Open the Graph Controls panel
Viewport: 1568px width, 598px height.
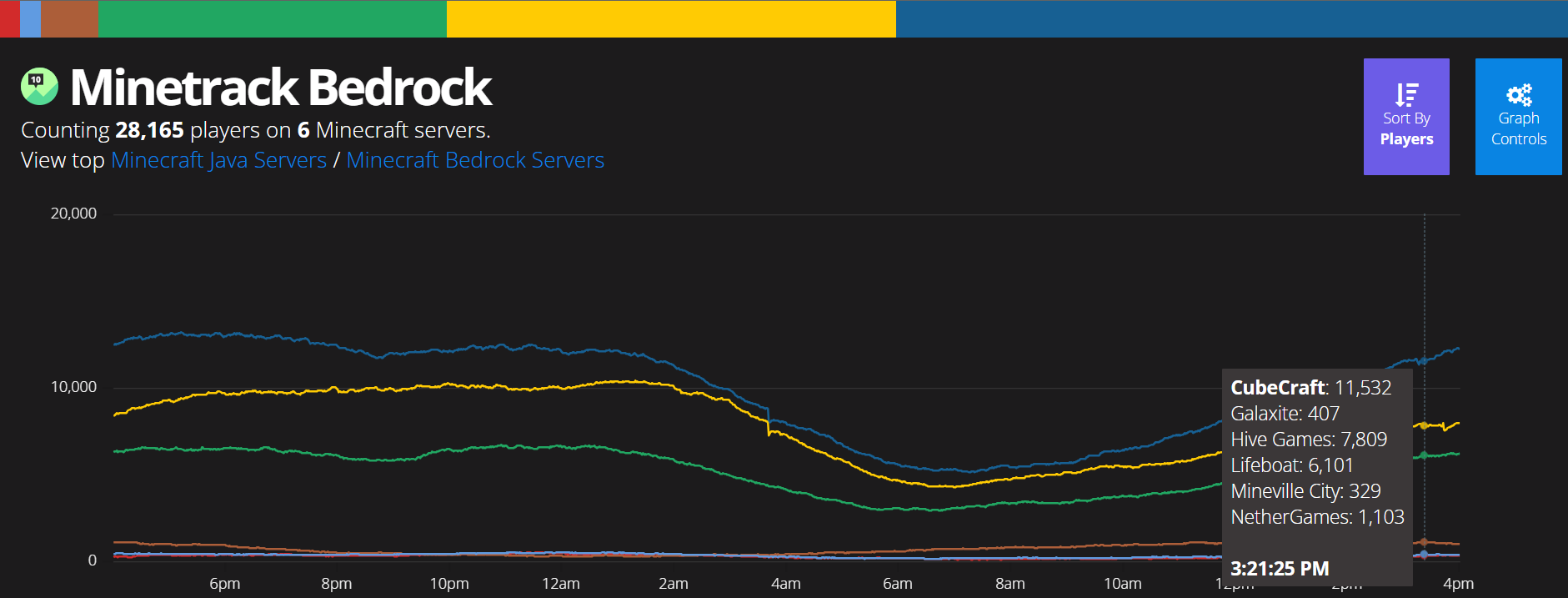1518,117
